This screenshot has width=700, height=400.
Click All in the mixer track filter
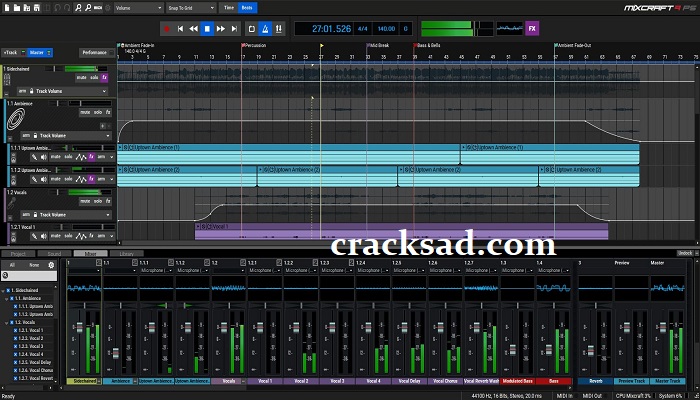point(12,265)
